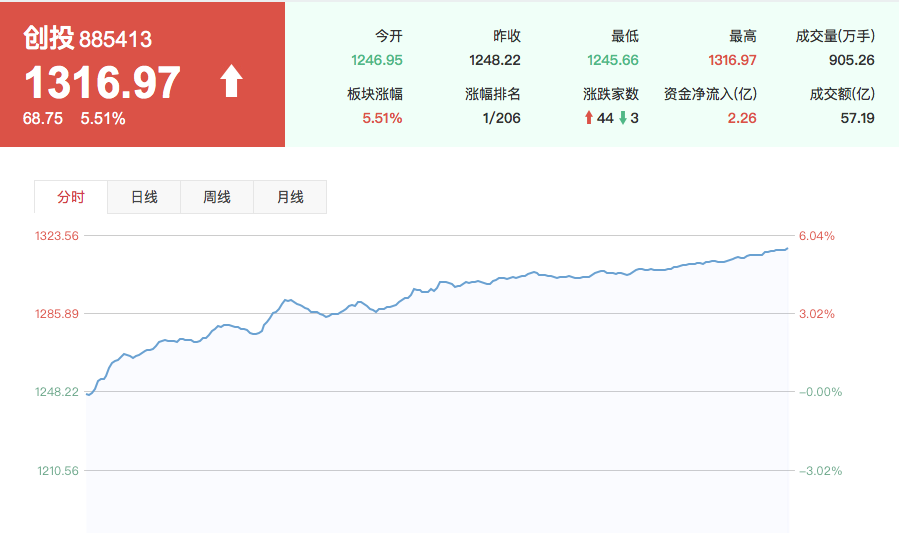Viewport: 899px width, 533px height.
Task: Select the net inflow value 2.26
Action: click(x=742, y=118)
